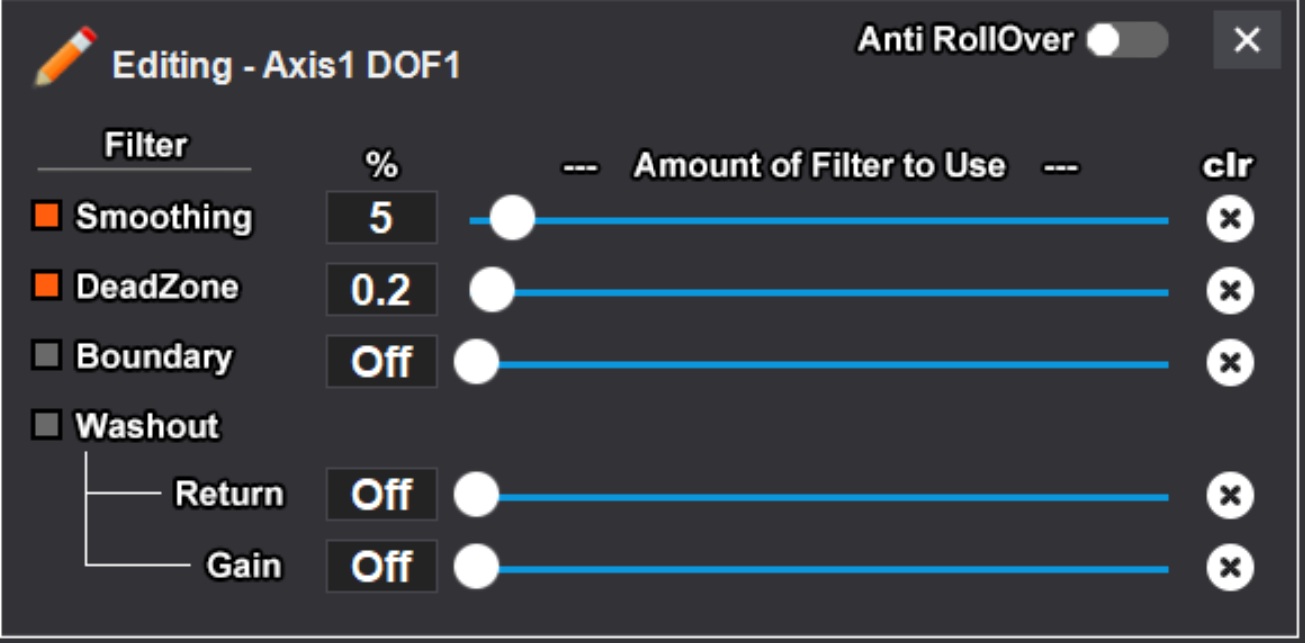Click the Gain slider handle
Image resolution: width=1305 pixels, height=643 pixels.
click(476, 567)
